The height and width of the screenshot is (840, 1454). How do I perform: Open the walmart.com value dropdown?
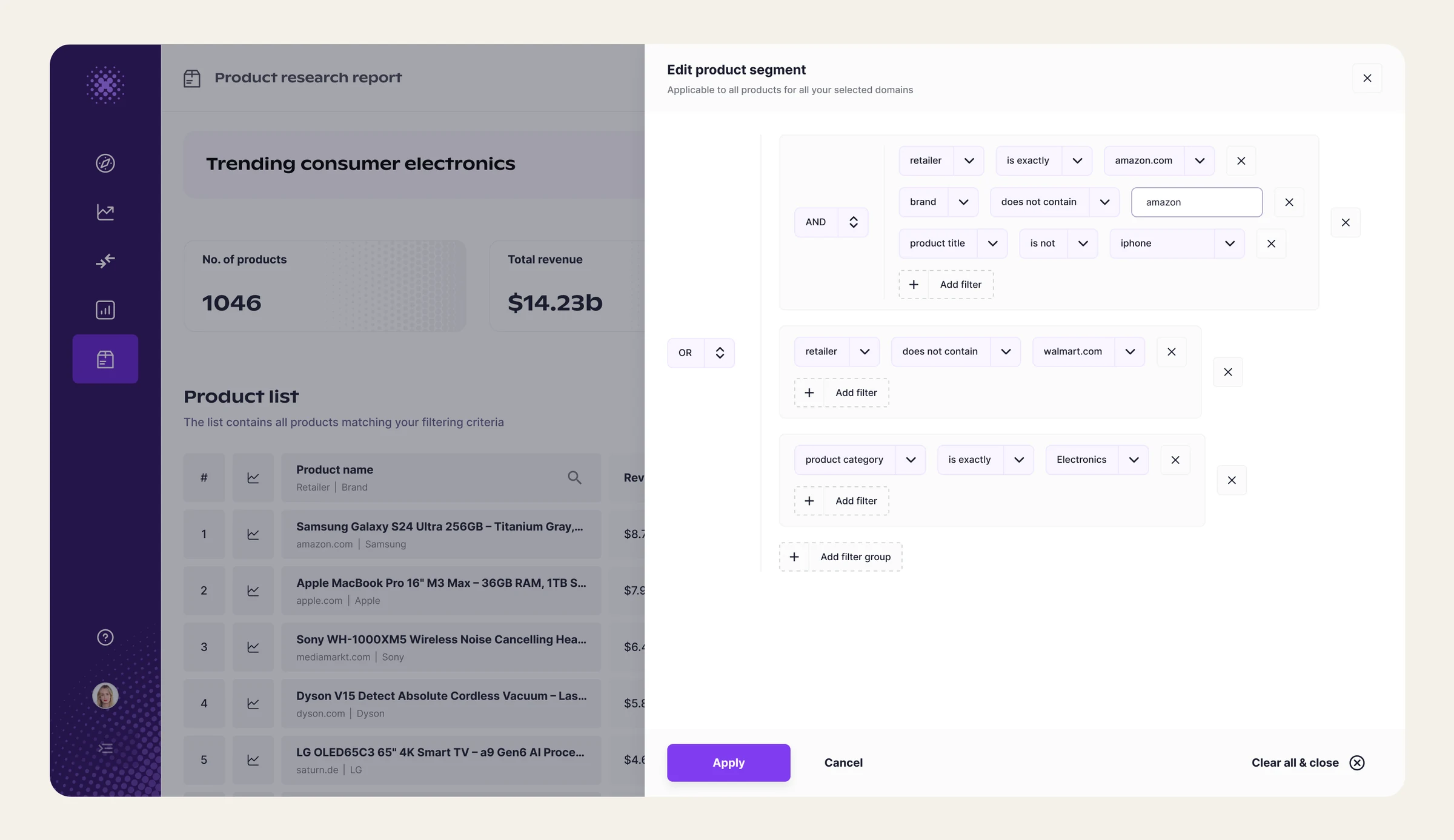(1130, 352)
